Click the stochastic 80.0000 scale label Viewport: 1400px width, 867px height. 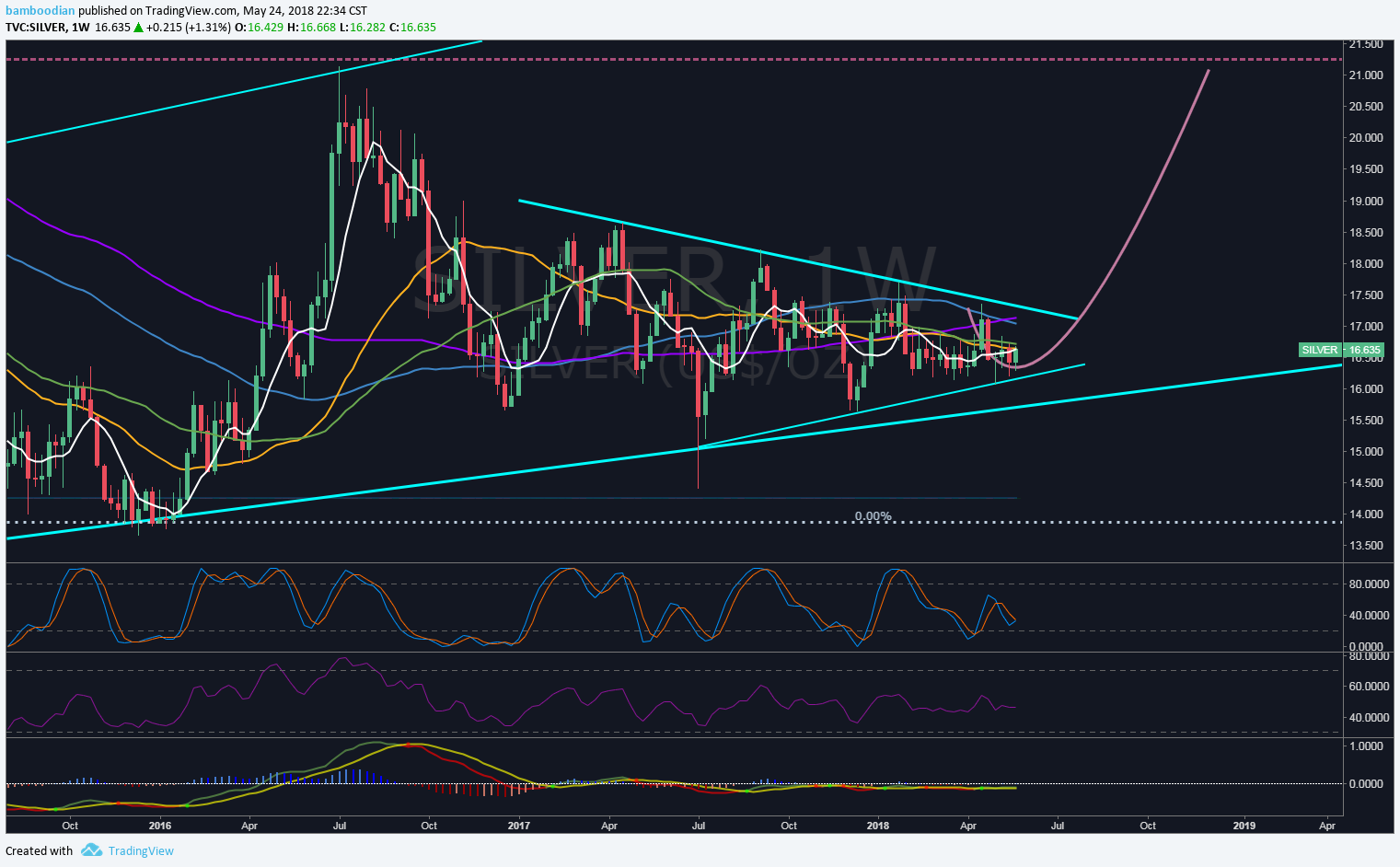(1369, 584)
